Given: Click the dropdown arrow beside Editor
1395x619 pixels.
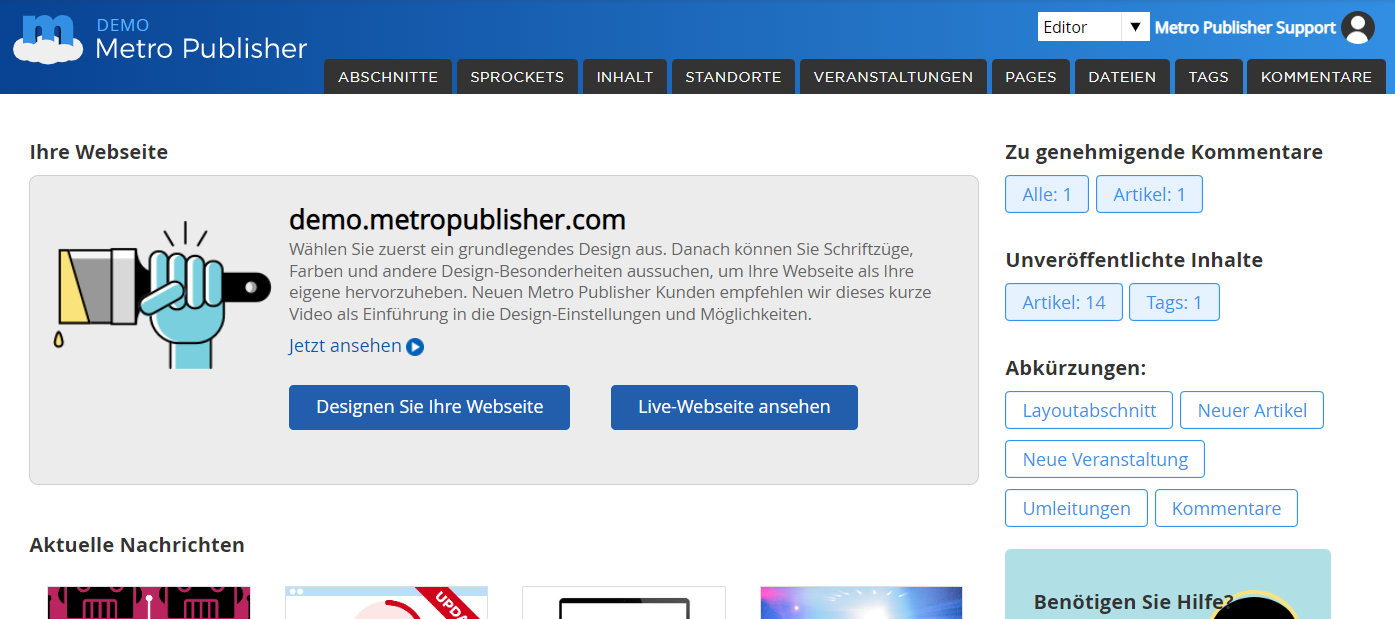Looking at the screenshot, I should coord(1135,27).
